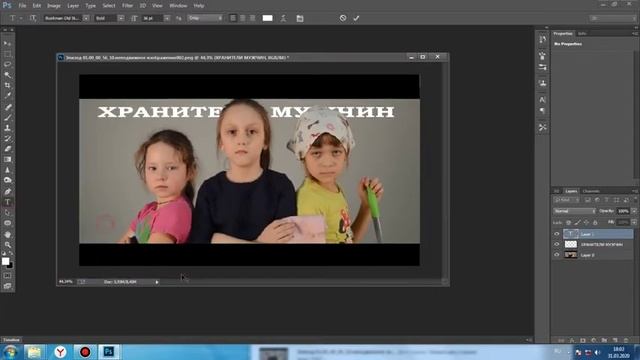Open the layer filter Kind dropdown

(566, 200)
